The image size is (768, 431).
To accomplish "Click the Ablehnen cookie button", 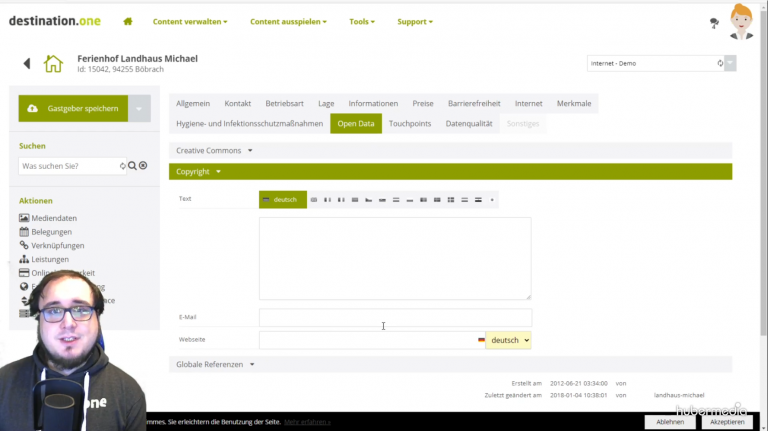I will coord(670,422).
